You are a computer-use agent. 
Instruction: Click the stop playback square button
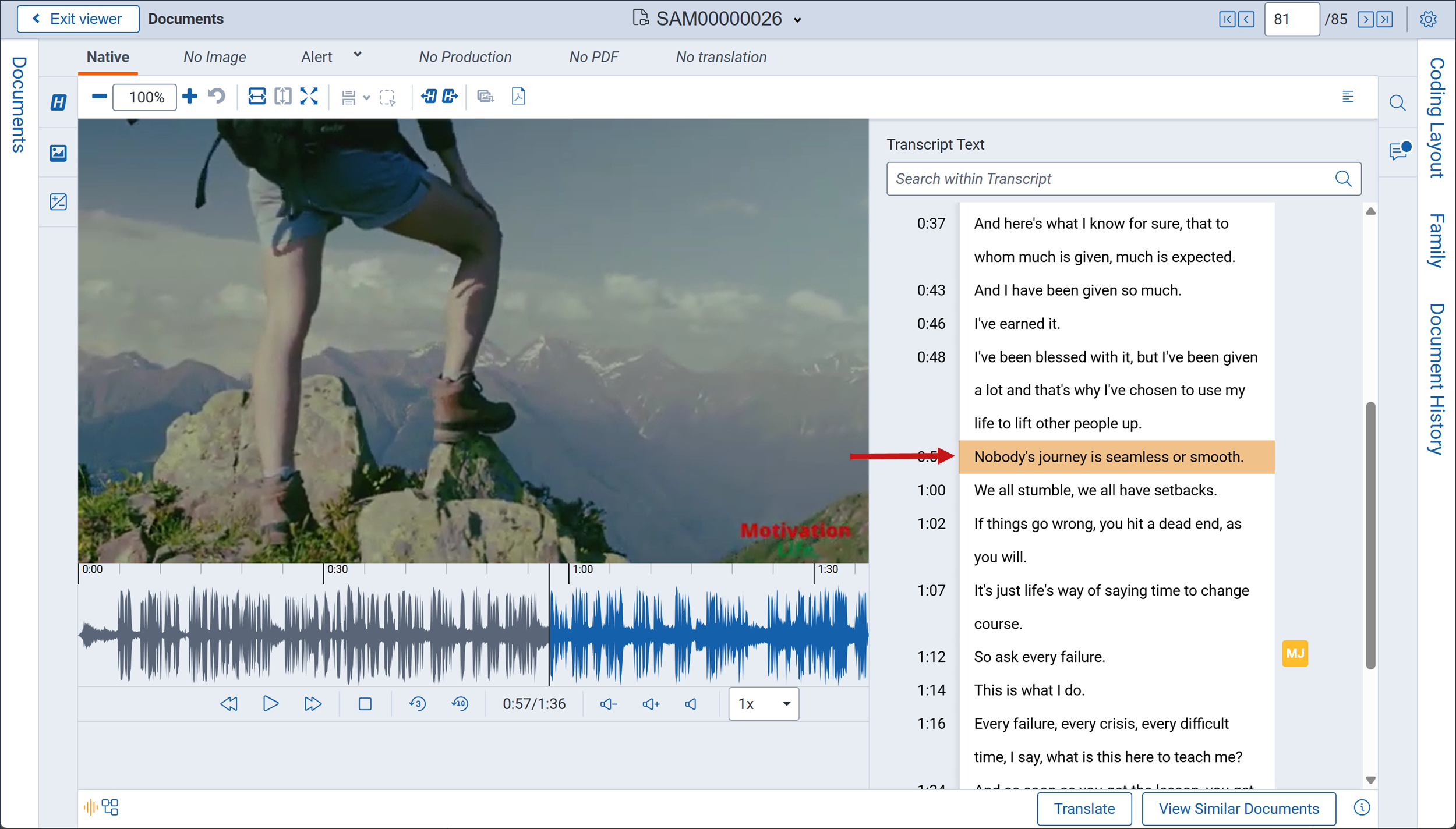[x=365, y=704]
